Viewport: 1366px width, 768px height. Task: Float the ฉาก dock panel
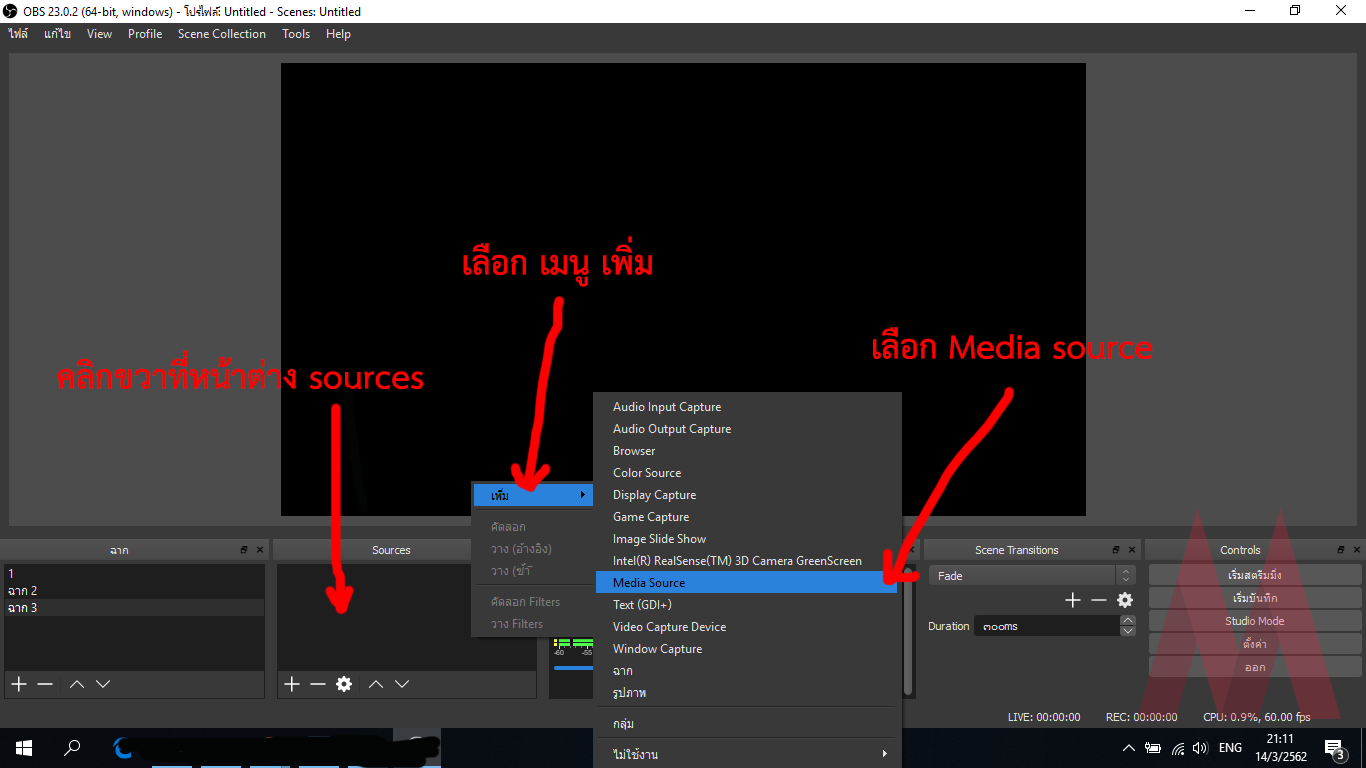tap(244, 550)
